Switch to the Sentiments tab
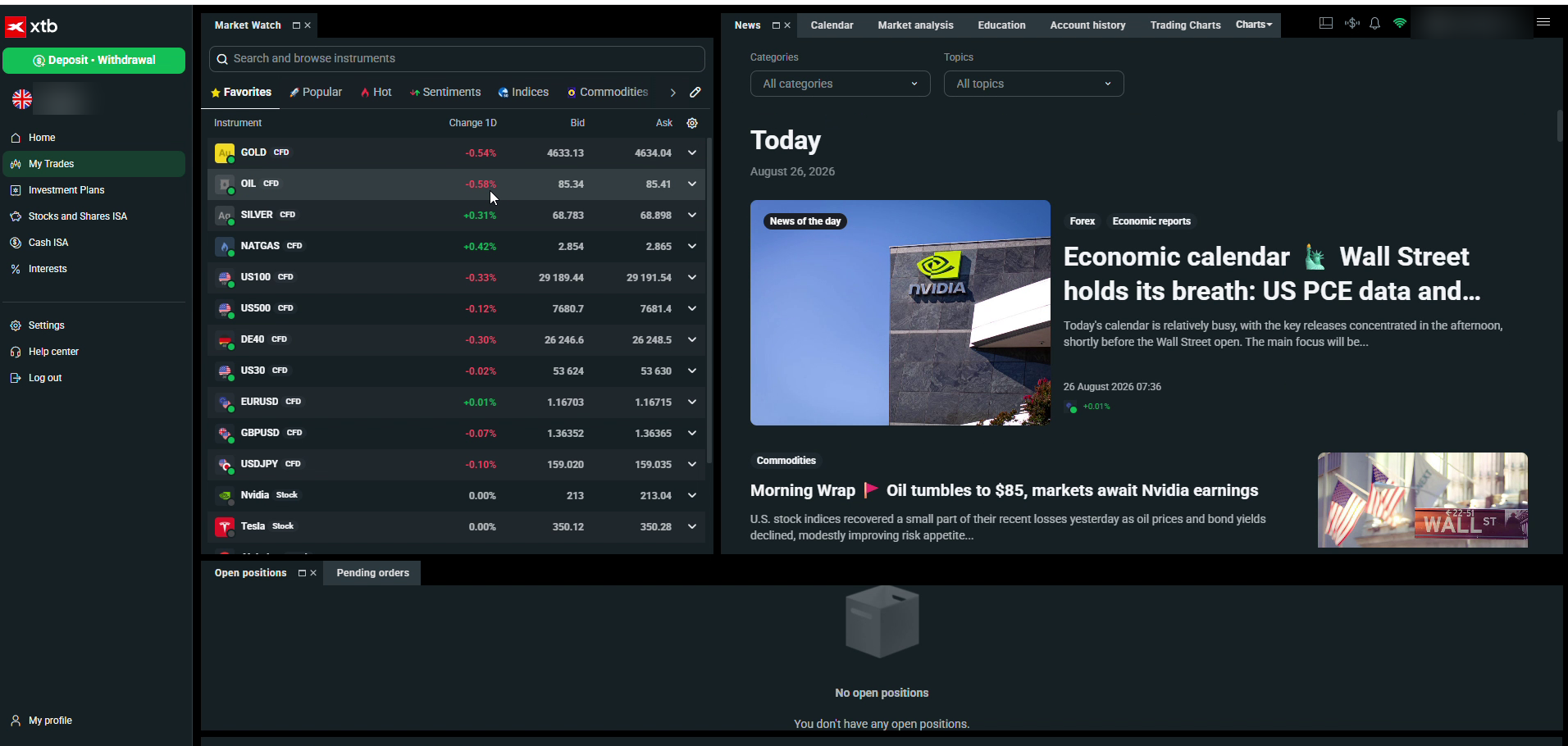The height and width of the screenshot is (746, 1568). 445,93
